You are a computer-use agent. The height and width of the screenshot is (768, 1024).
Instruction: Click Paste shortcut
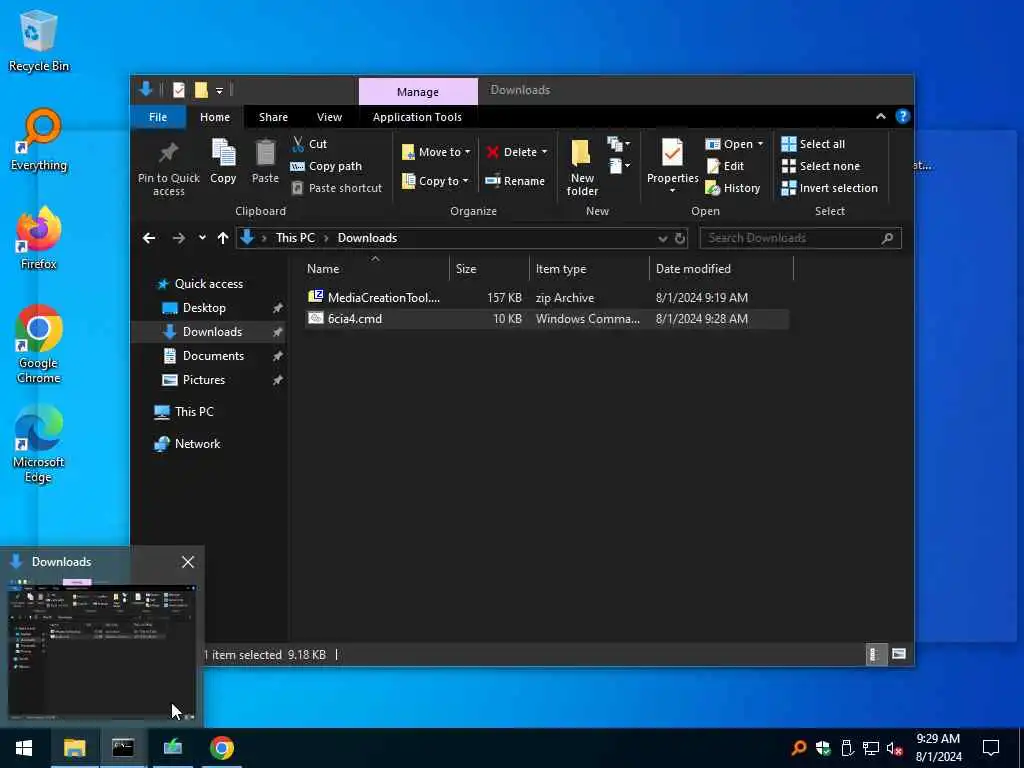[x=337, y=188]
